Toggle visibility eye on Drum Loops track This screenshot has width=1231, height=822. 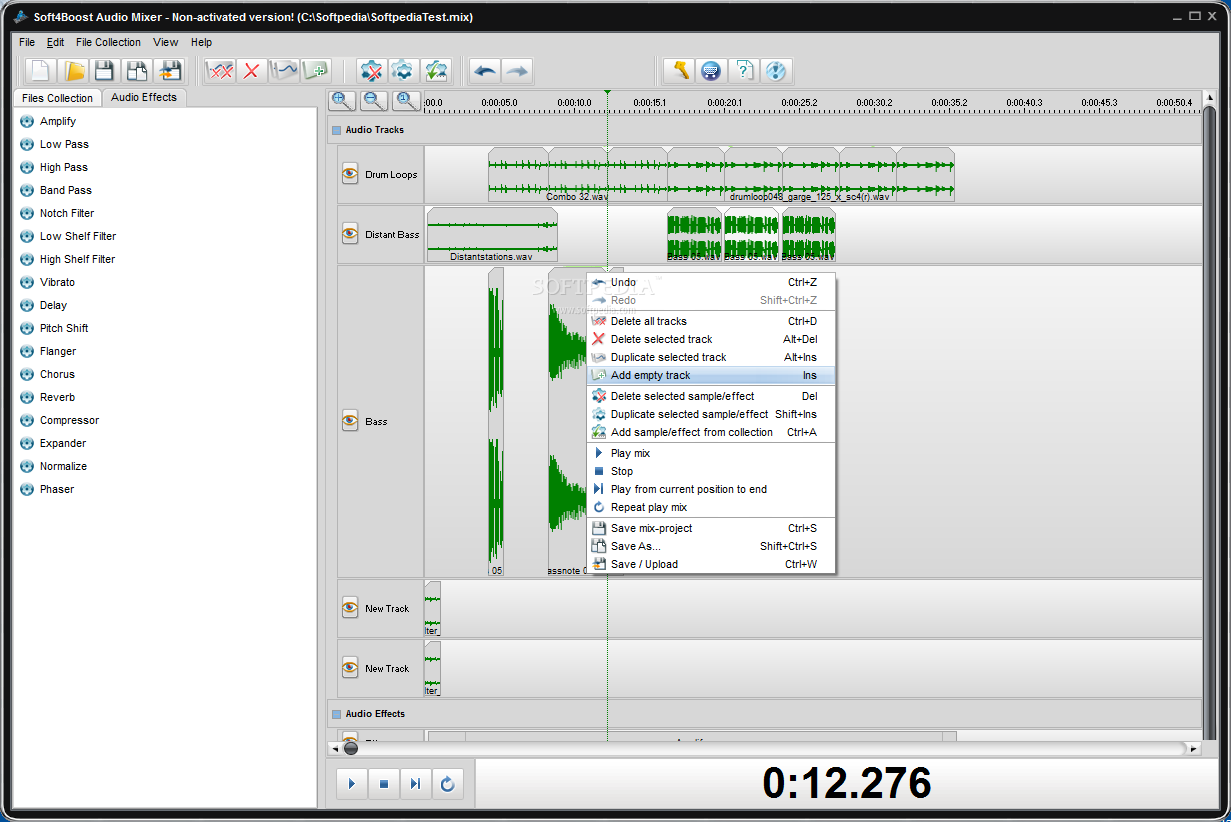click(x=350, y=174)
